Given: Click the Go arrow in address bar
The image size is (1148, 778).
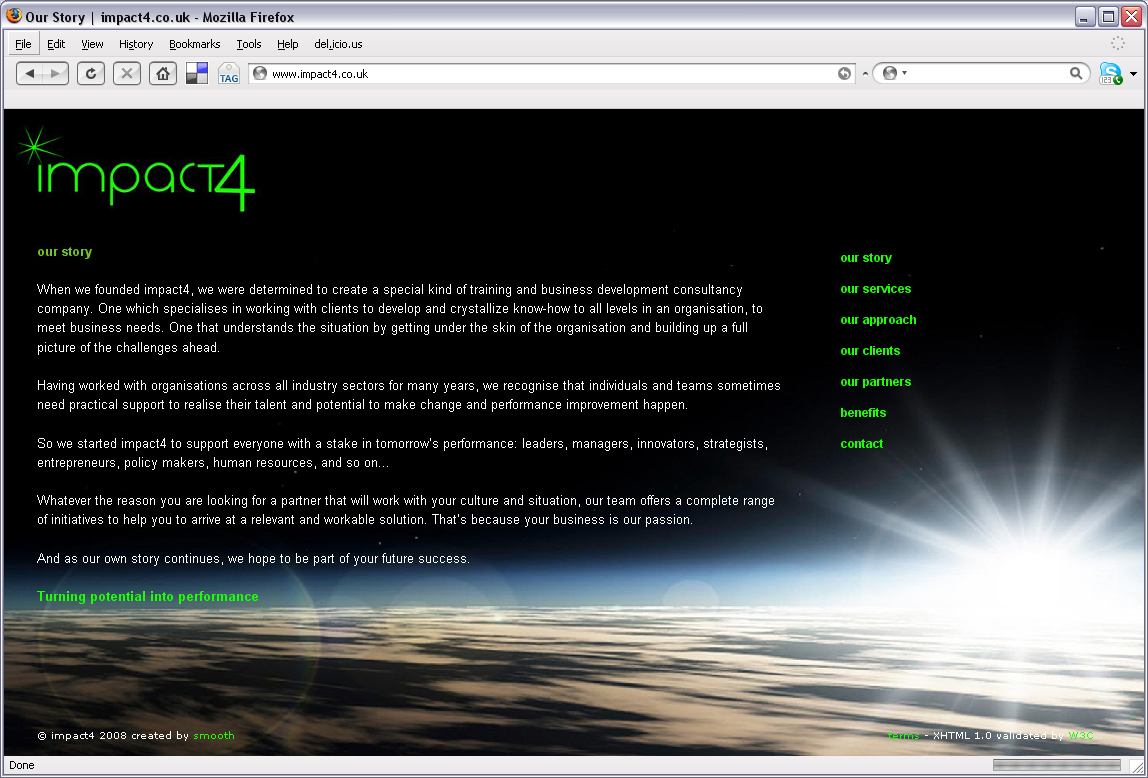Looking at the screenshot, I should (845, 73).
